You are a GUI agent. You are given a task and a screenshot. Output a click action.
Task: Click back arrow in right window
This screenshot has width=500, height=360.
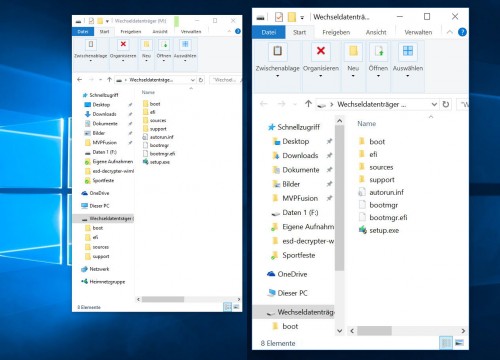(x=264, y=104)
